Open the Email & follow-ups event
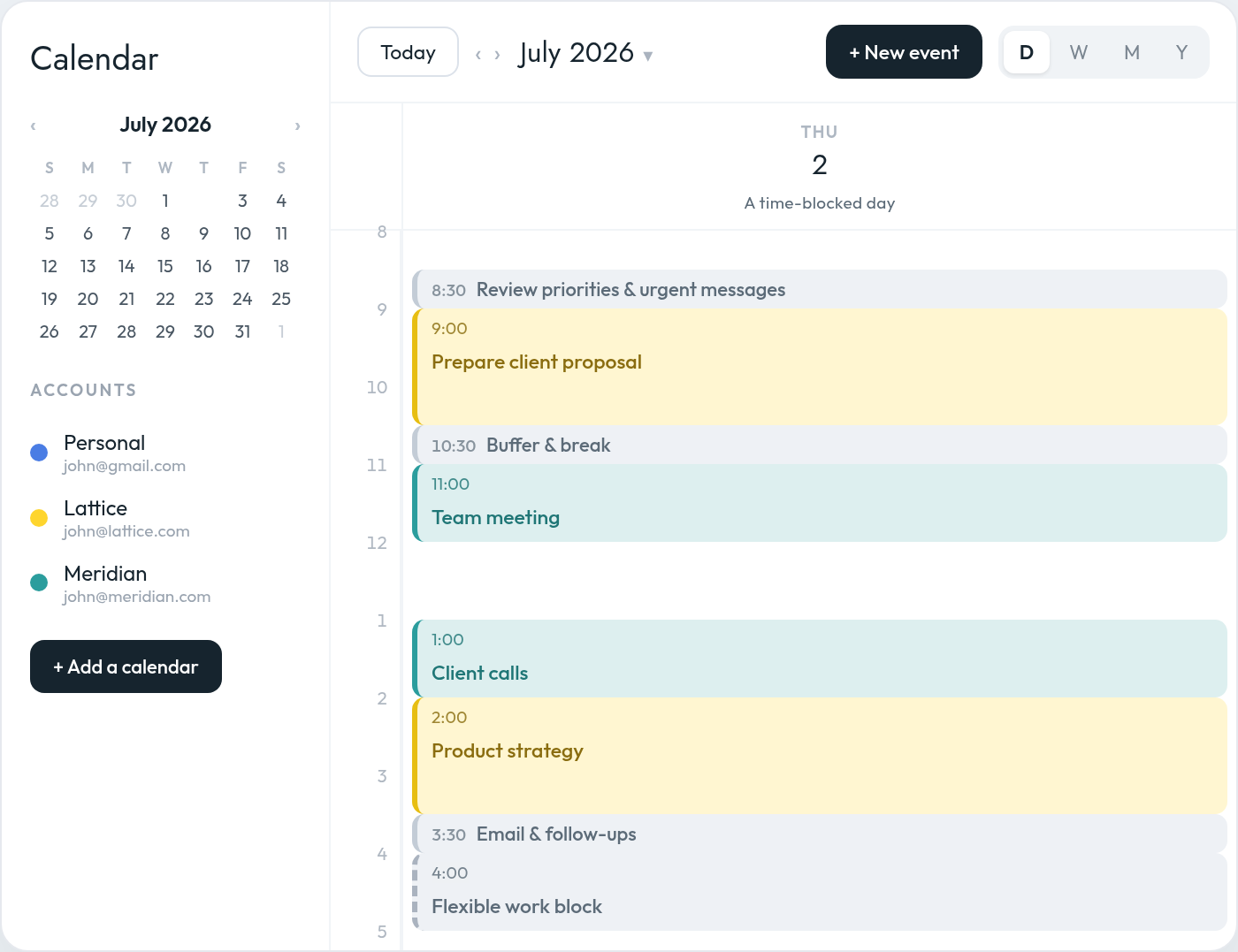The width and height of the screenshot is (1238, 952). [x=820, y=834]
